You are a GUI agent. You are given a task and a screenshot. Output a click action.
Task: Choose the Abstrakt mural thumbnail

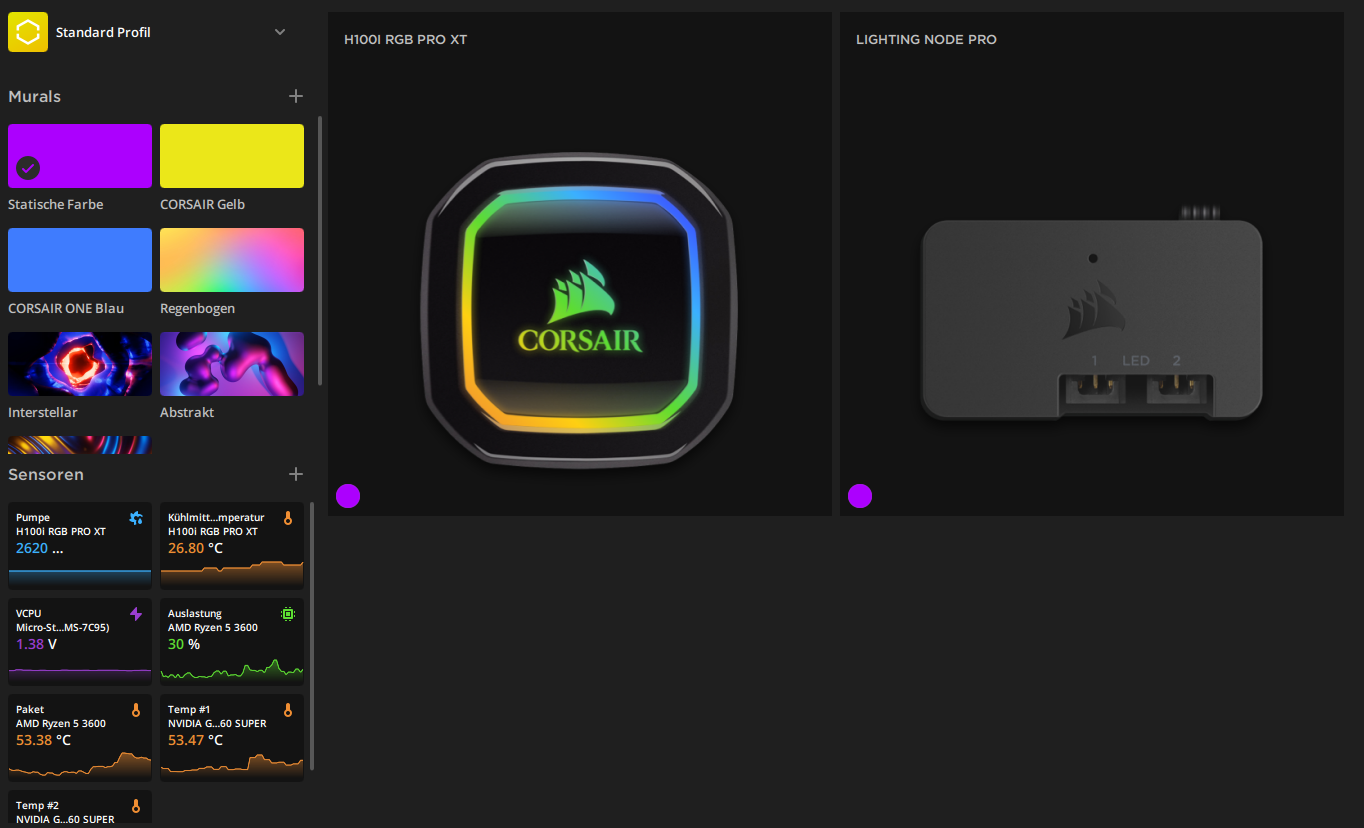[232, 364]
